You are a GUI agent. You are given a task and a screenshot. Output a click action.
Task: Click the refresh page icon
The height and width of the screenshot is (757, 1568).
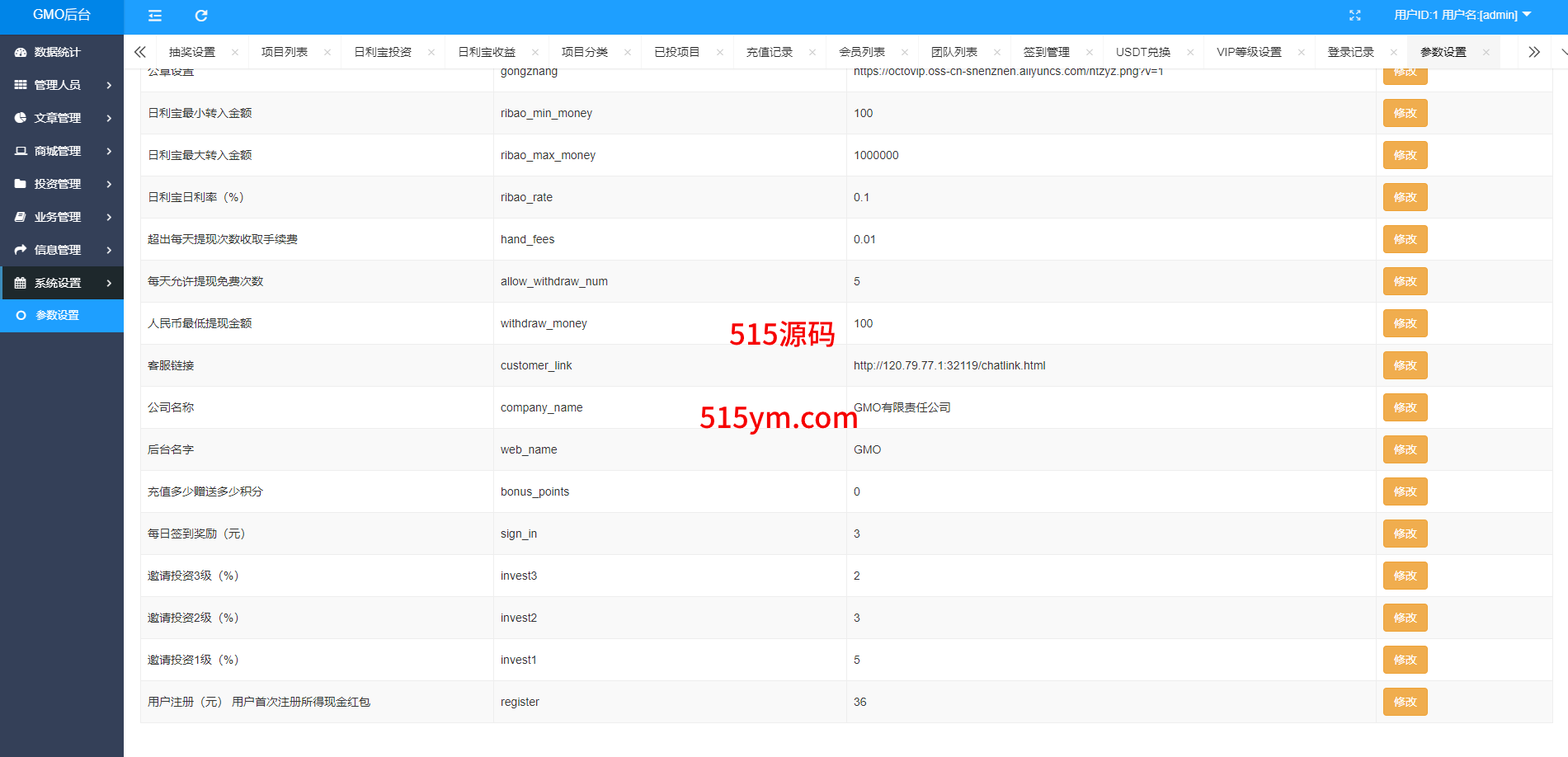click(x=201, y=16)
